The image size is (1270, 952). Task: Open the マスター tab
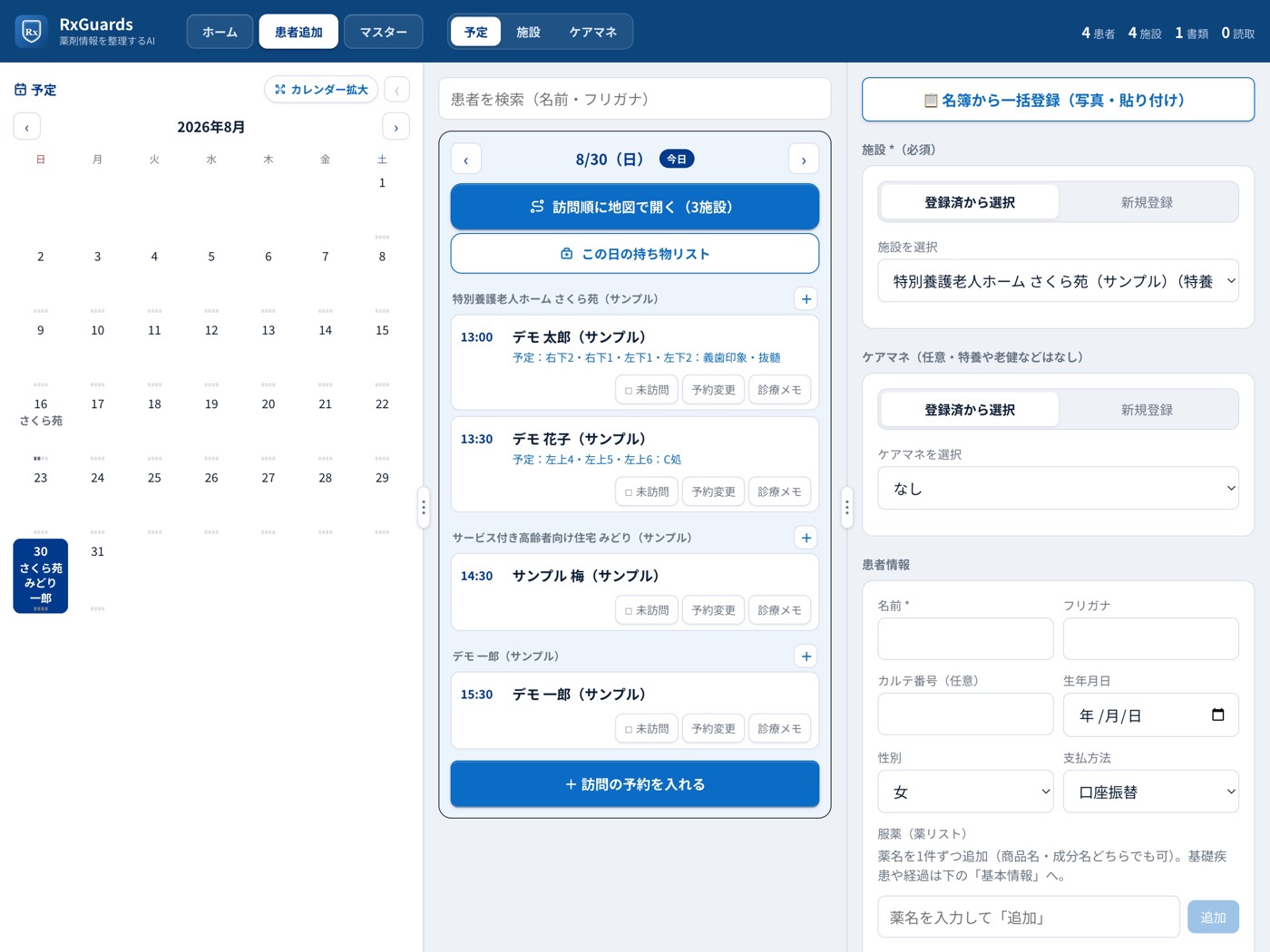tap(383, 32)
